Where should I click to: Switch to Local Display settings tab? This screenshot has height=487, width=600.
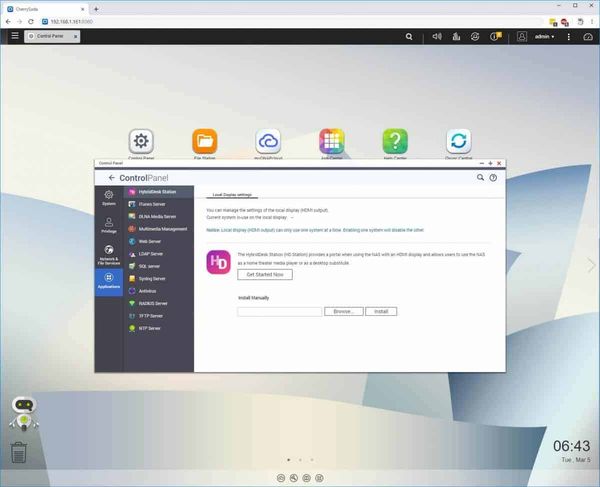tap(232, 195)
